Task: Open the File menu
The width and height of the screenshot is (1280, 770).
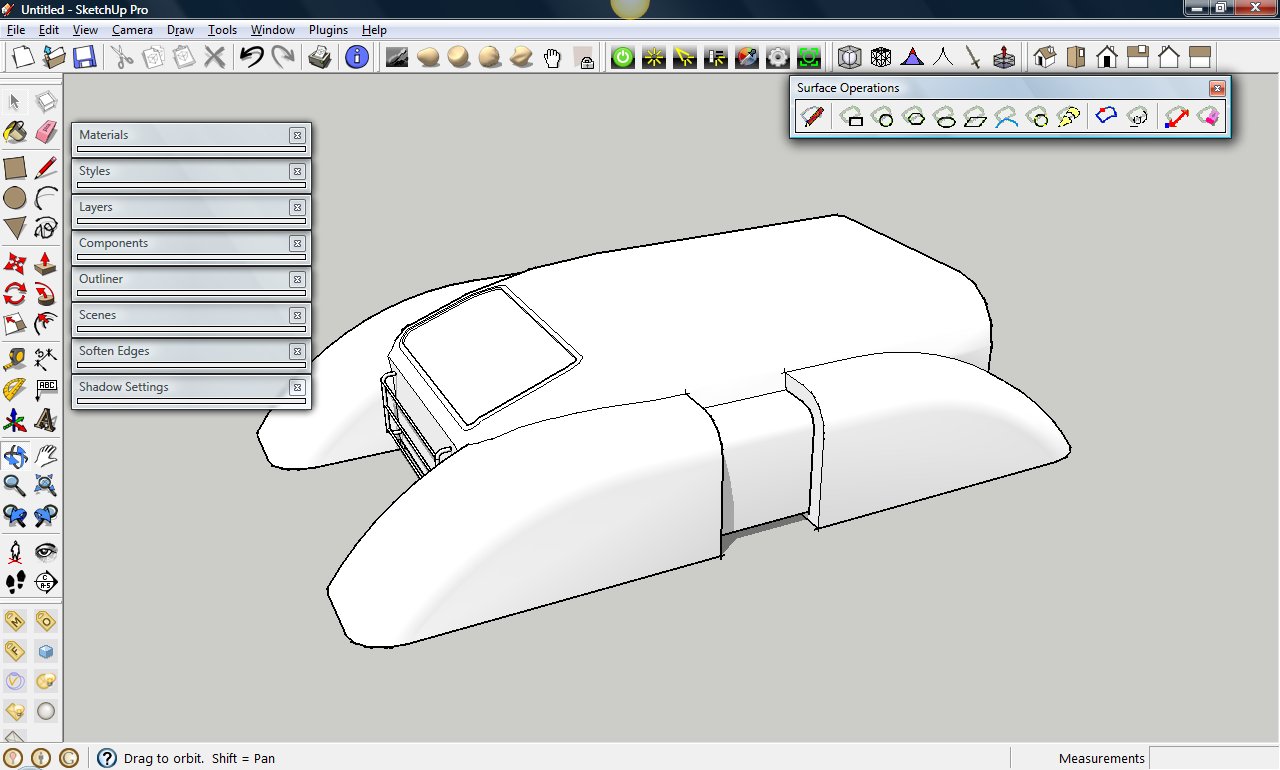Action: pyautogui.click(x=16, y=30)
